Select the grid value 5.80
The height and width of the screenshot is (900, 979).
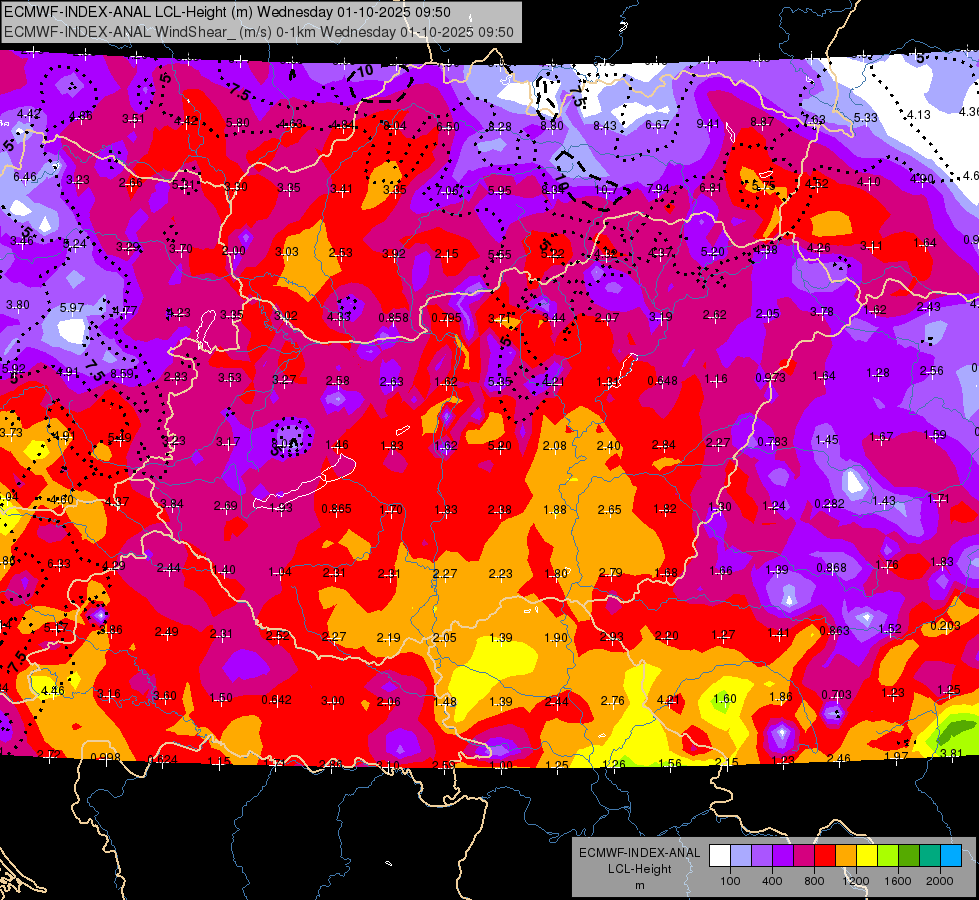point(237,123)
